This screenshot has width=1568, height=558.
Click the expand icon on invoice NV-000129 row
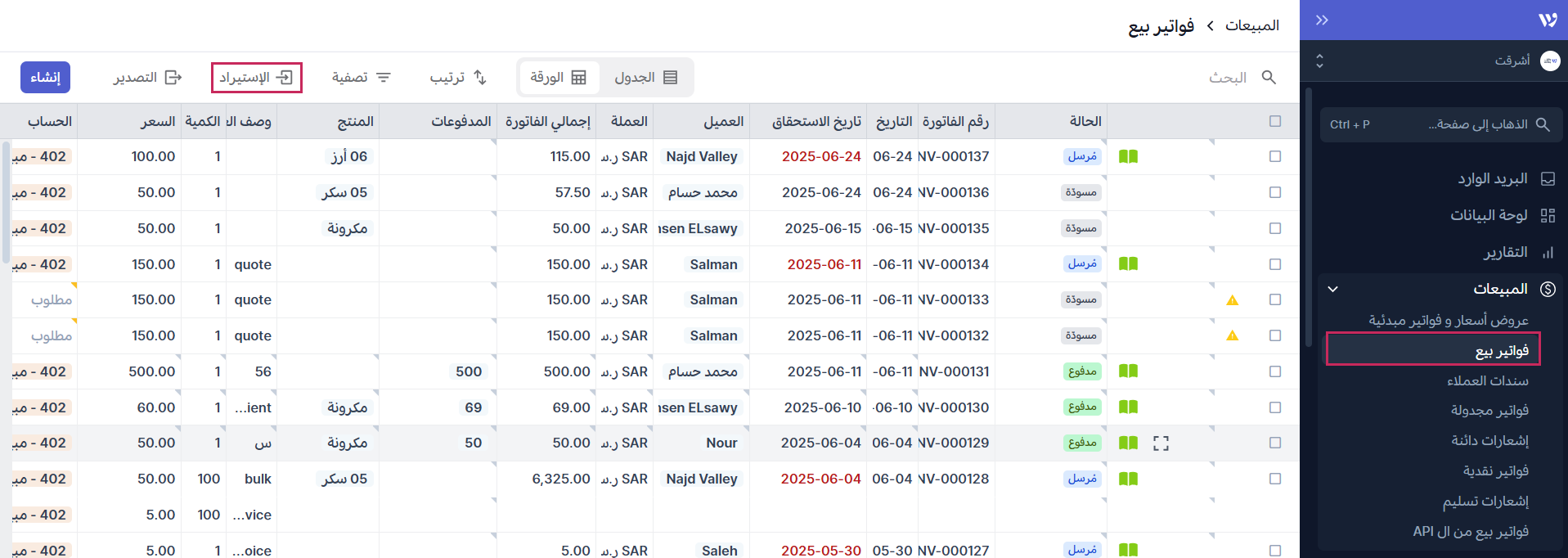pyautogui.click(x=1161, y=443)
